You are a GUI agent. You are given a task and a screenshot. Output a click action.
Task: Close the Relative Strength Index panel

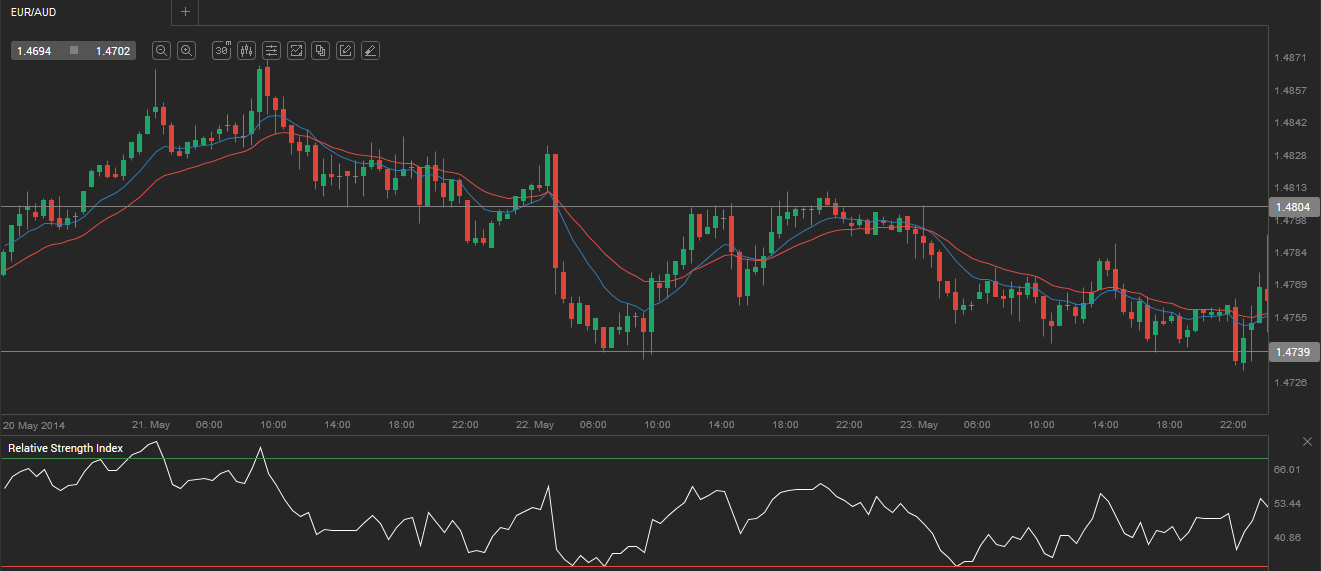tap(1307, 441)
